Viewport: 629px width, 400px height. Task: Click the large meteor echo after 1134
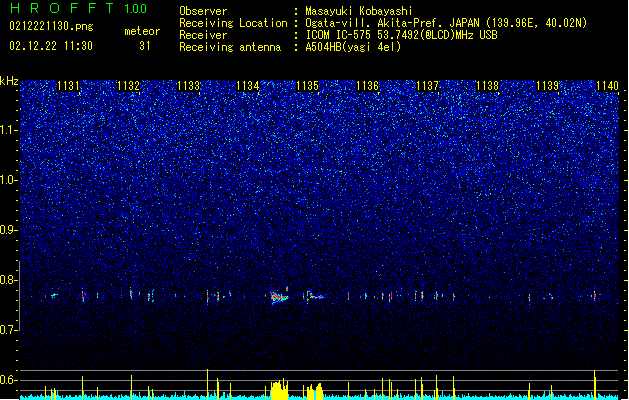(279, 296)
